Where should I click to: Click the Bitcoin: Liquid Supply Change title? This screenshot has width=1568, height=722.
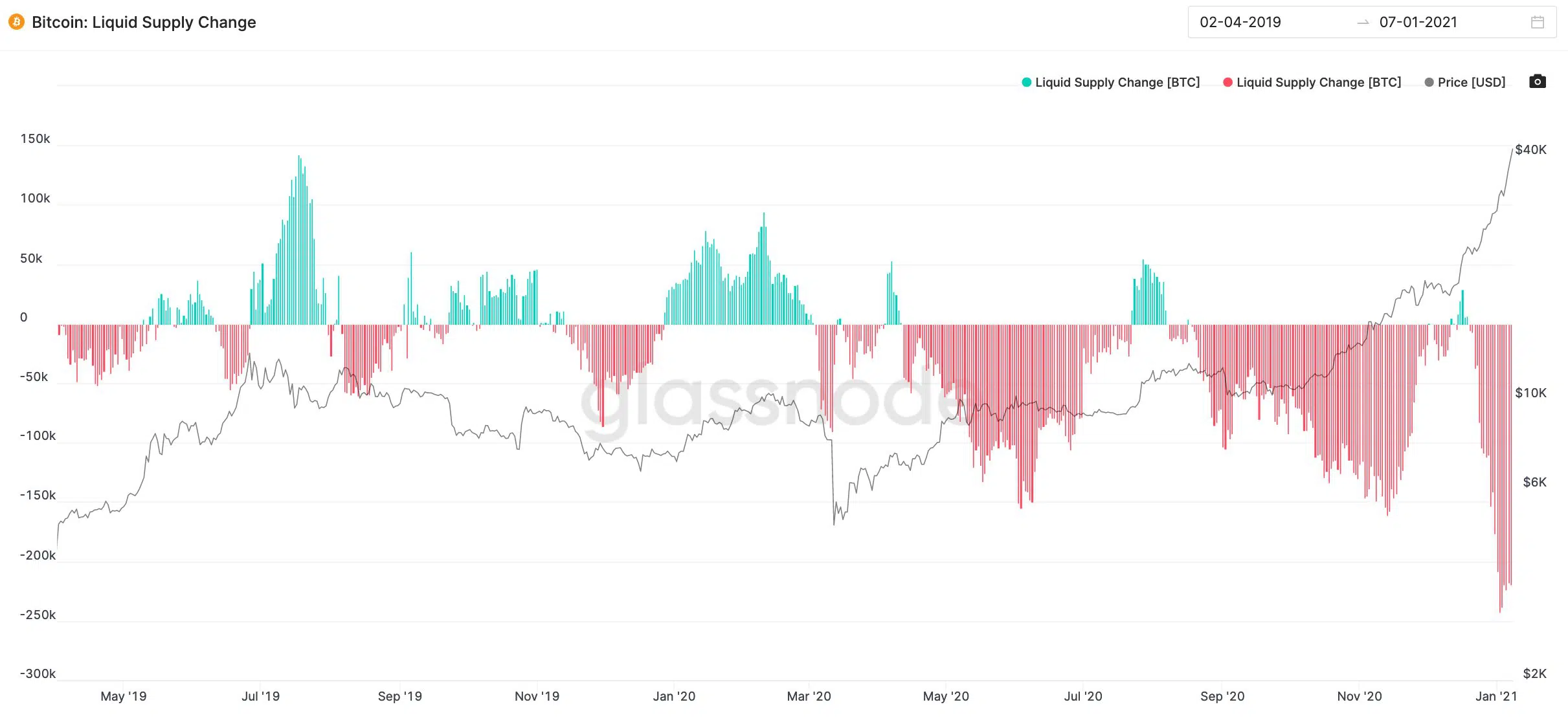click(144, 23)
